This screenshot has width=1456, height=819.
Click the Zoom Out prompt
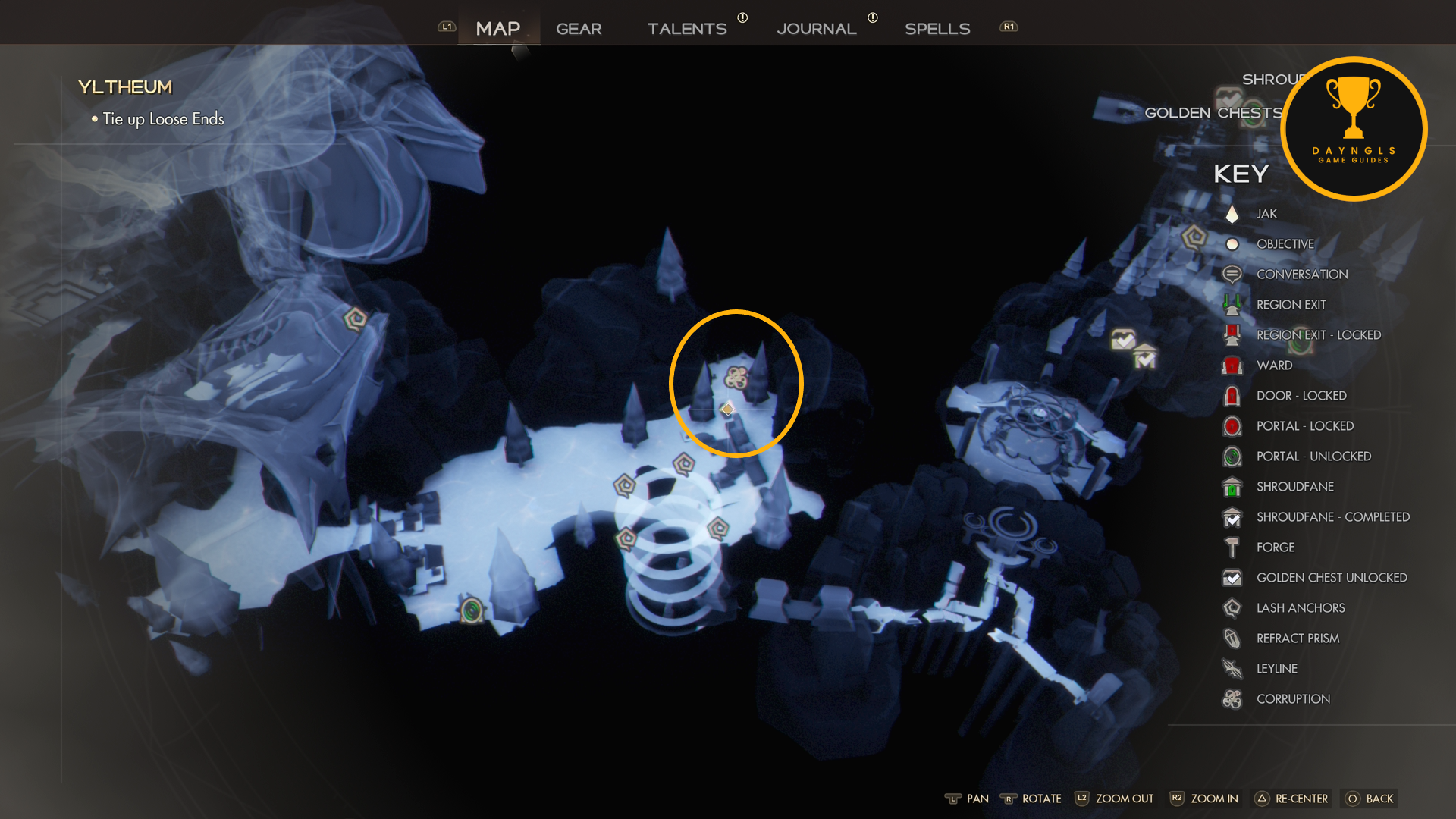1114,799
